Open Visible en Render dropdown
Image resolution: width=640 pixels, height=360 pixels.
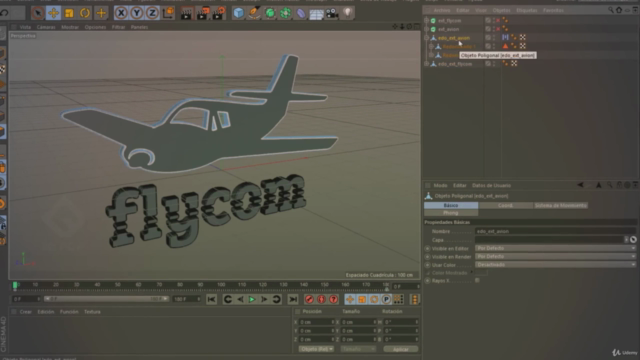[555, 256]
